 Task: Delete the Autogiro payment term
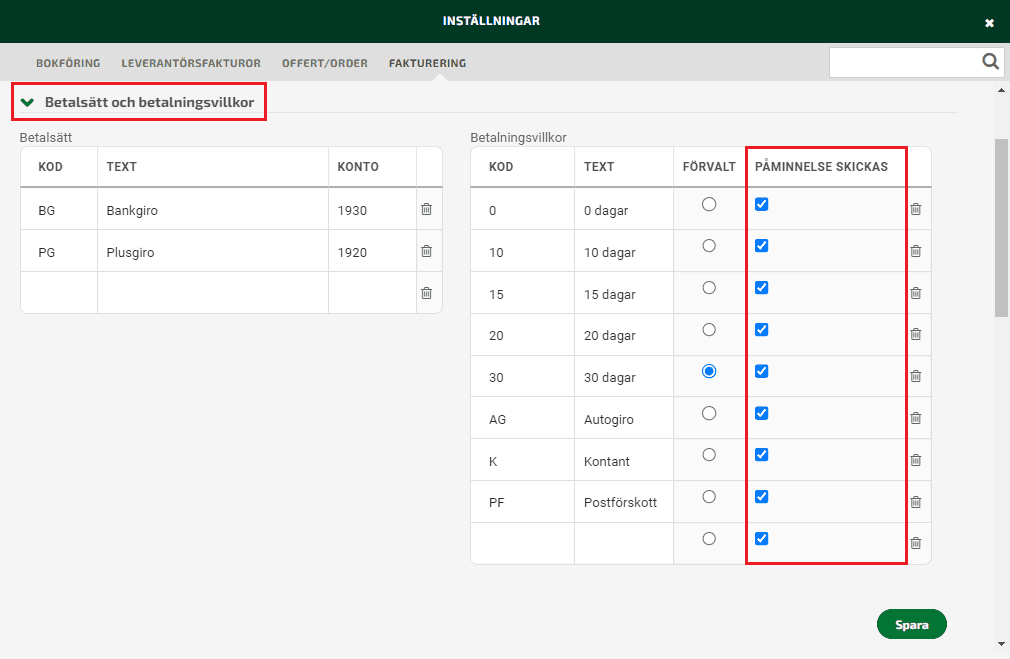[916, 418]
